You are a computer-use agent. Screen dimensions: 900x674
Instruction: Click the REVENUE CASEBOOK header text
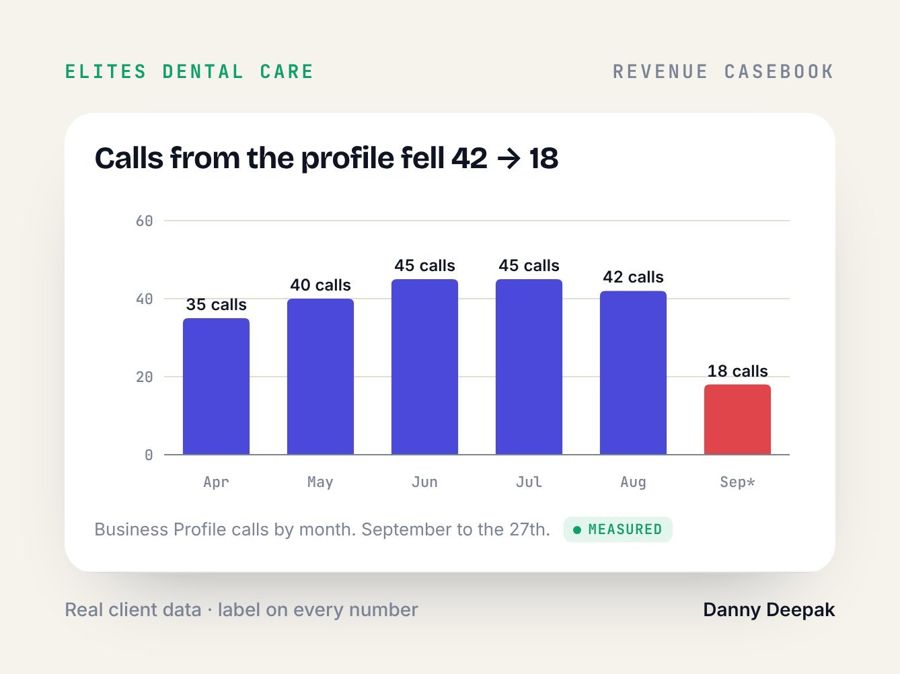click(723, 72)
